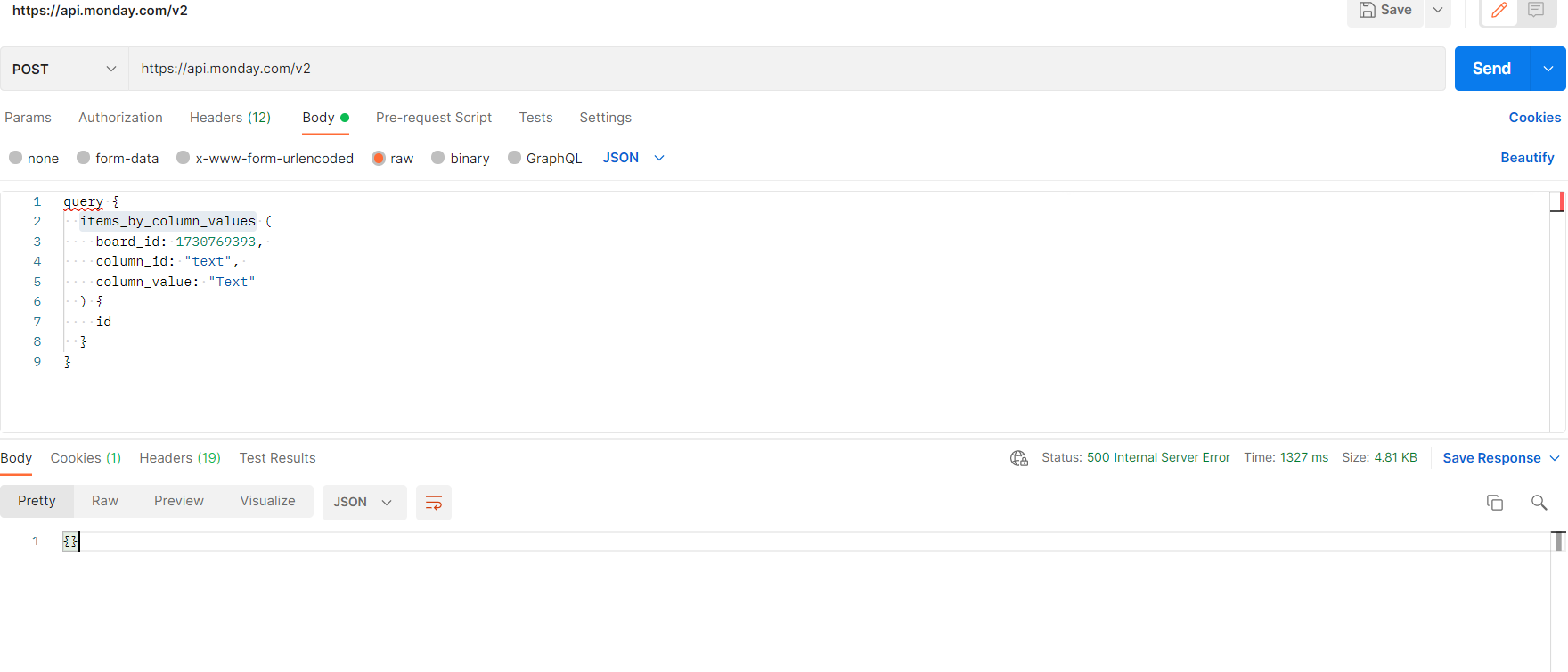The image size is (1568, 672).
Task: Toggle the response line wrap icon
Action: 434,503
